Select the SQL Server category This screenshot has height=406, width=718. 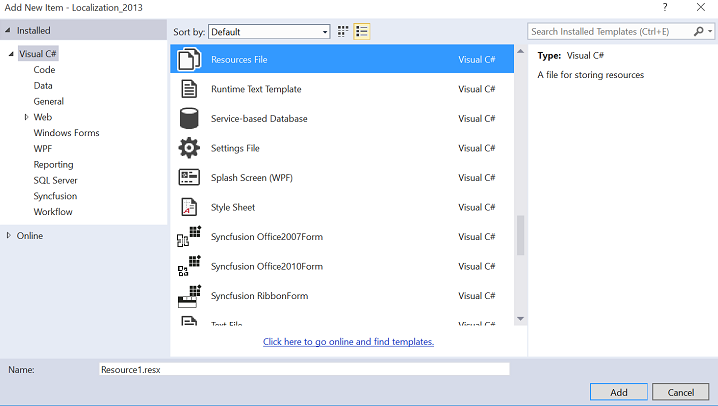tap(55, 180)
